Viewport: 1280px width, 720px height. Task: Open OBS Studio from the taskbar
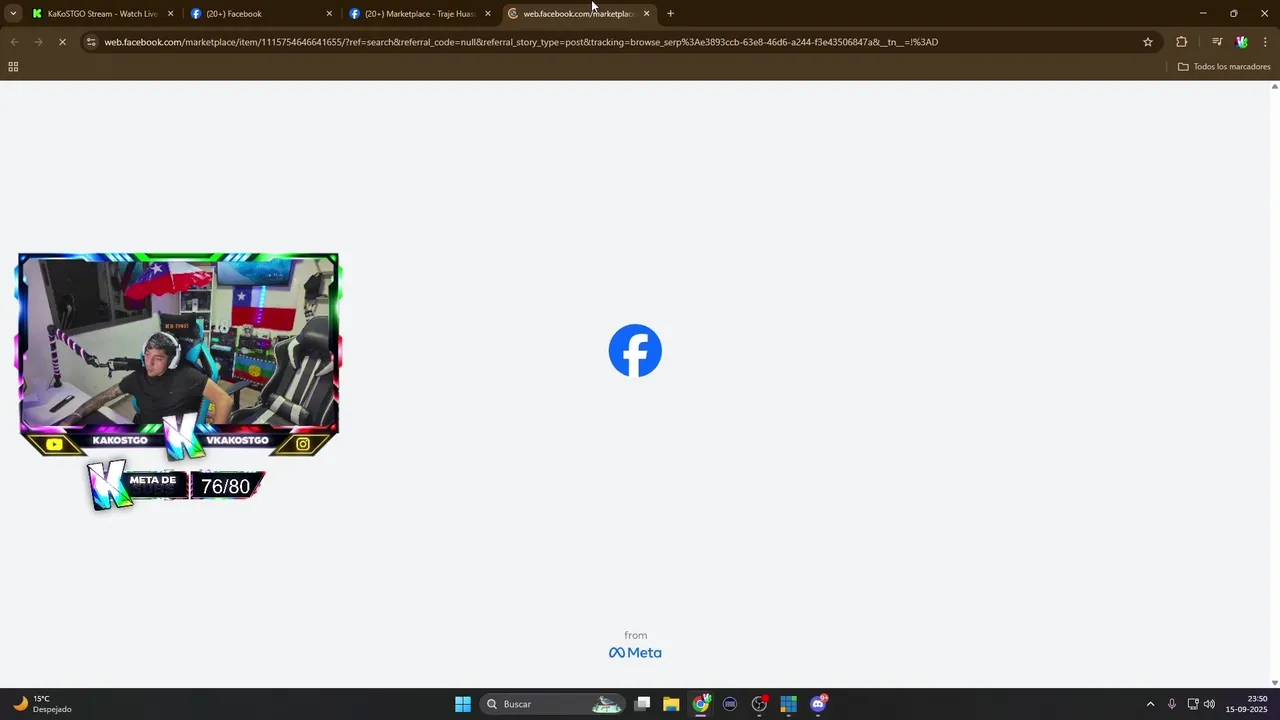[759, 704]
